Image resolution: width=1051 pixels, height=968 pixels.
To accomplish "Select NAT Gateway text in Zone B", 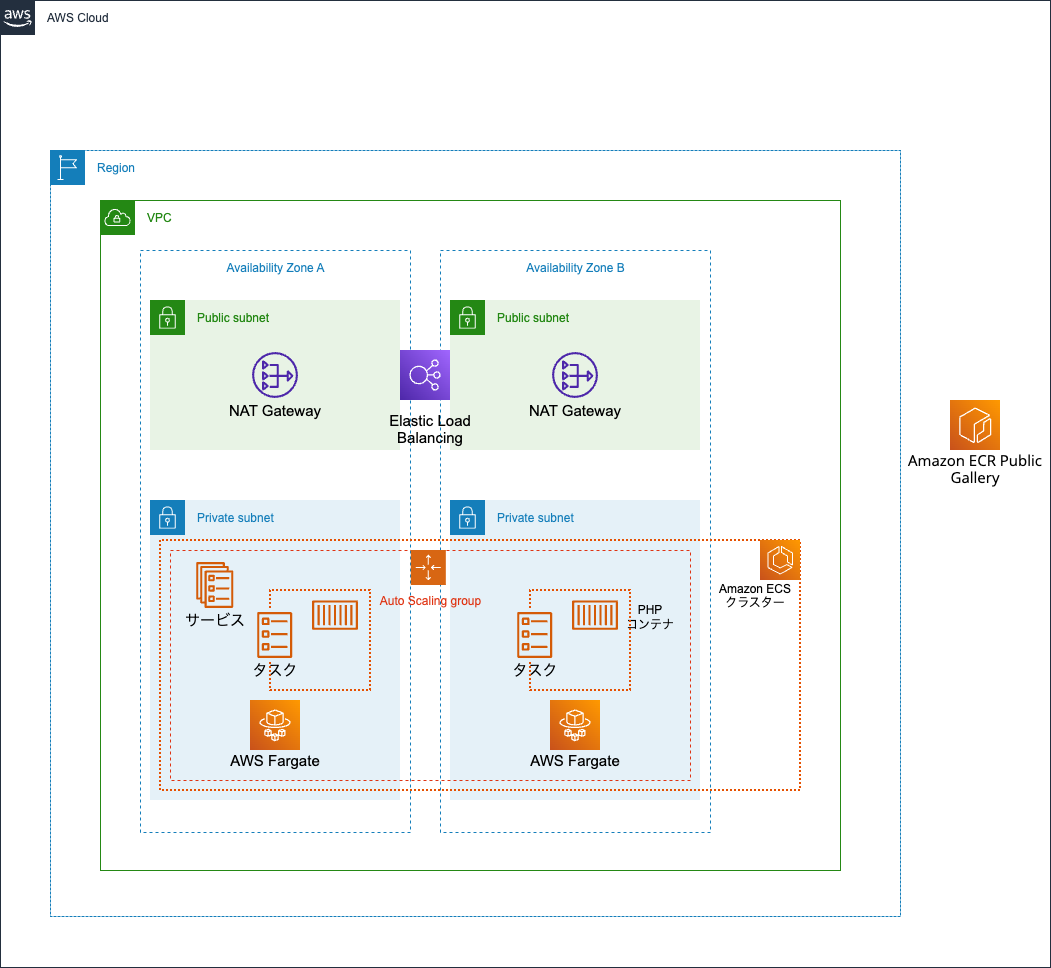I will (574, 411).
